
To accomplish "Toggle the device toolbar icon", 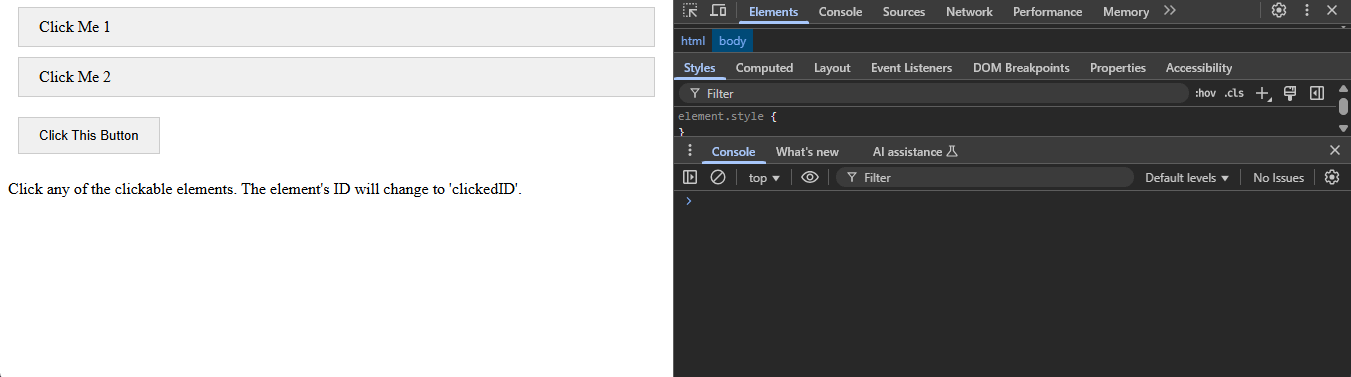I will tap(718, 11).
